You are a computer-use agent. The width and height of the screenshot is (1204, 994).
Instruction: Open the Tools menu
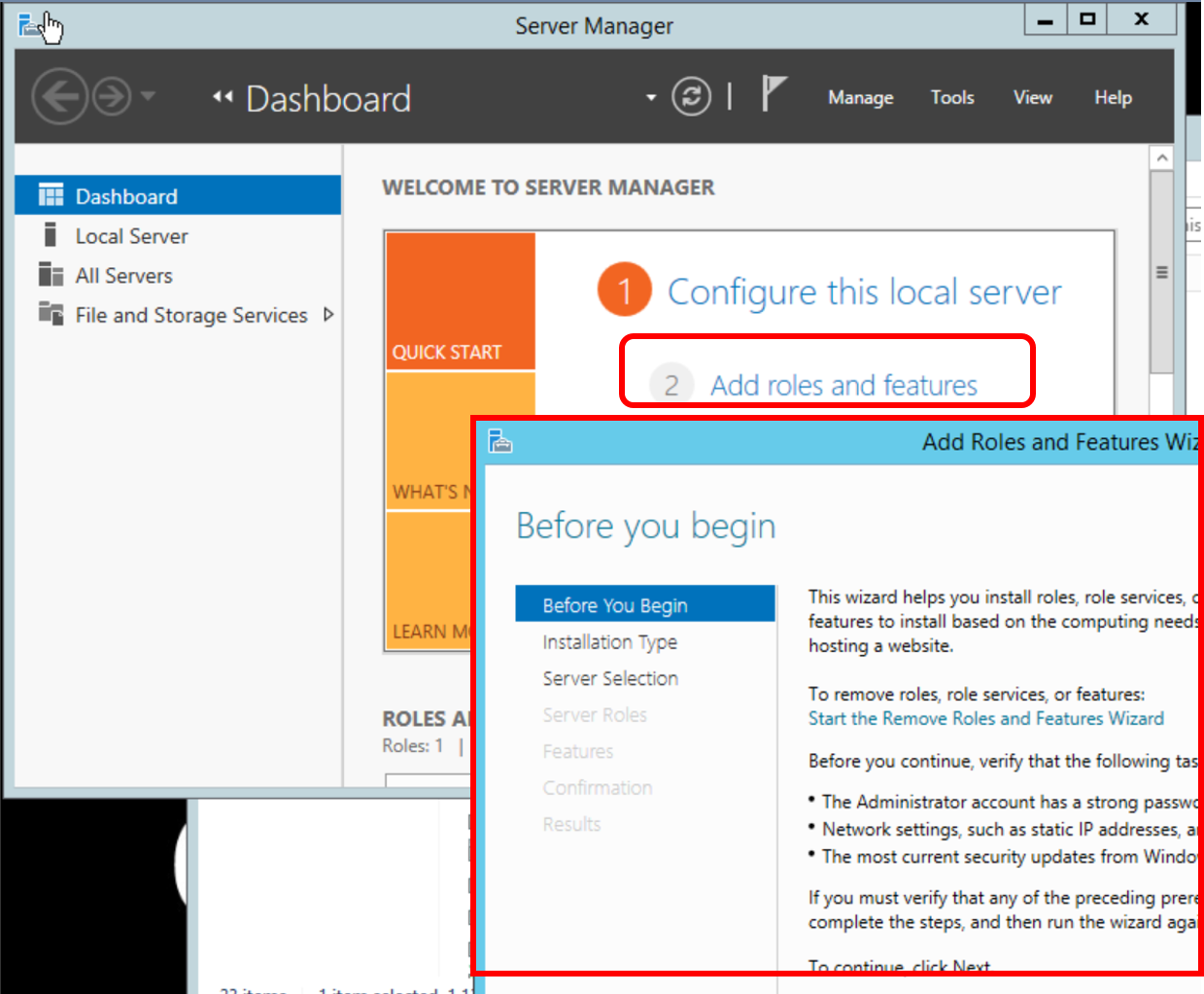tap(952, 98)
